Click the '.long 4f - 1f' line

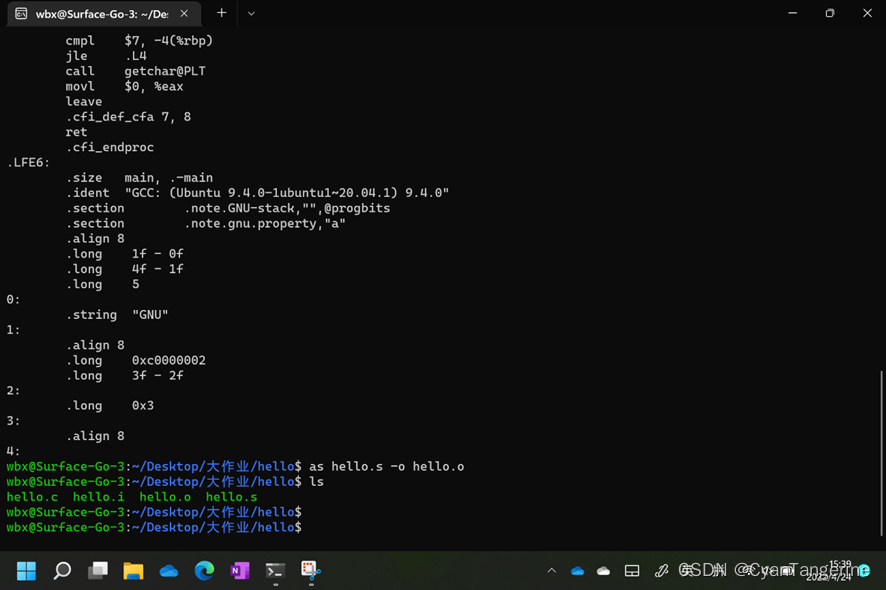pyautogui.click(x=124, y=269)
